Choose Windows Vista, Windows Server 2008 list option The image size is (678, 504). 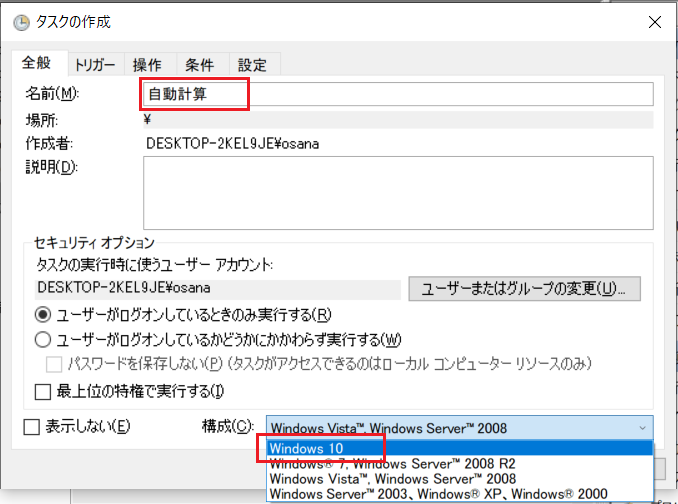(x=460, y=478)
